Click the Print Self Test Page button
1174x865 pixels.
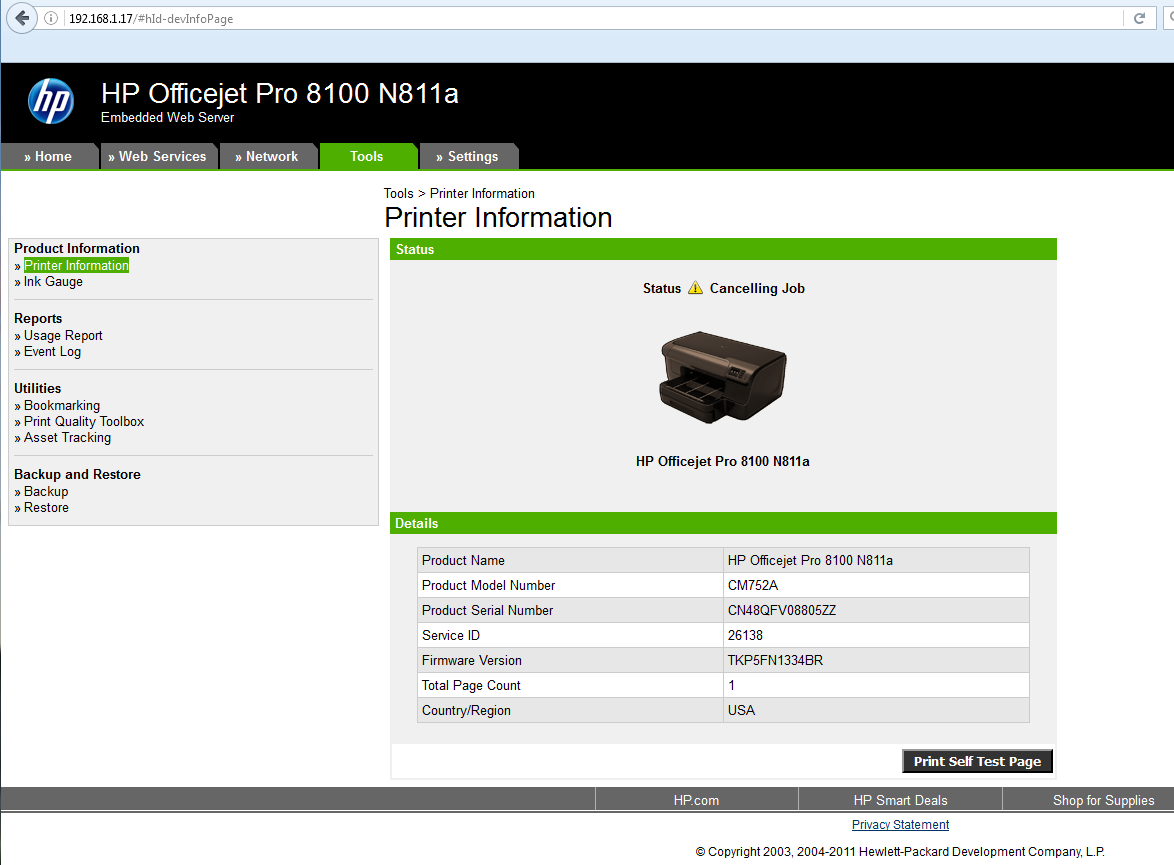click(977, 761)
